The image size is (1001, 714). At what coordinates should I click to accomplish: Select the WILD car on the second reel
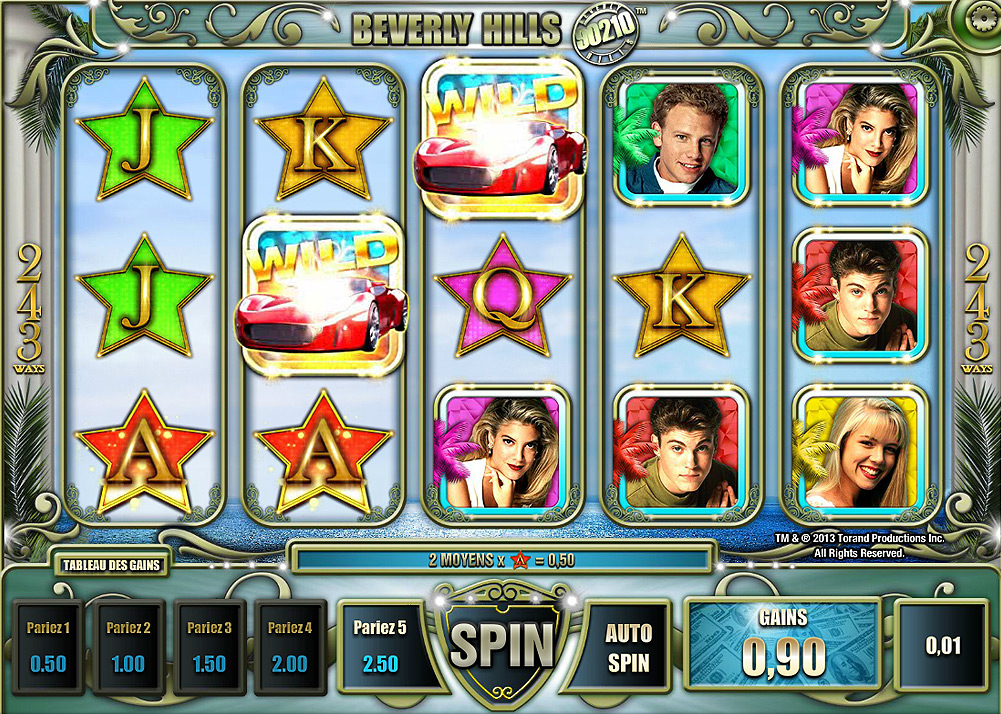[x=322, y=295]
